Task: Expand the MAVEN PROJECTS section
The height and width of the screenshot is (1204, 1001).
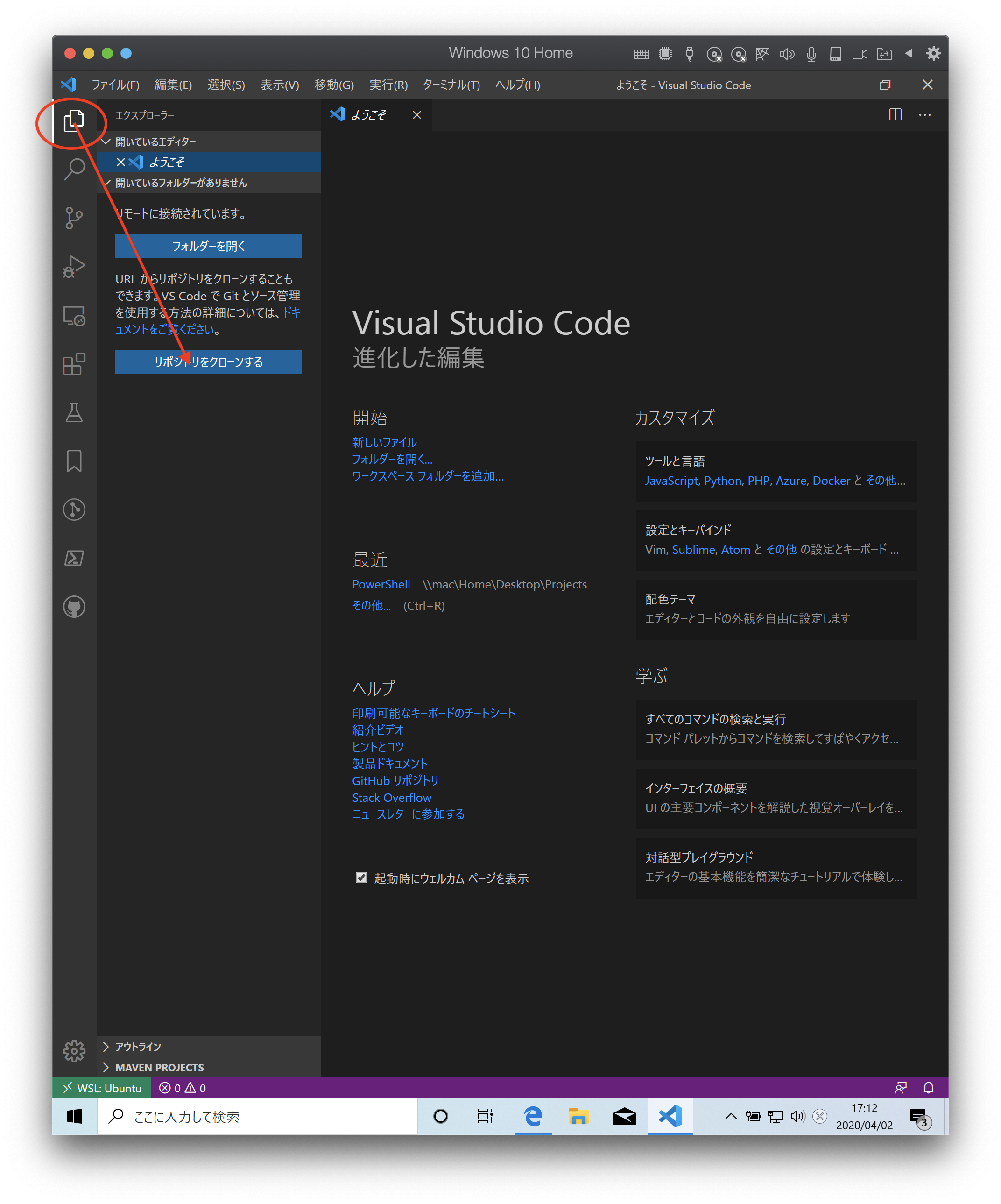Action: [x=159, y=1068]
